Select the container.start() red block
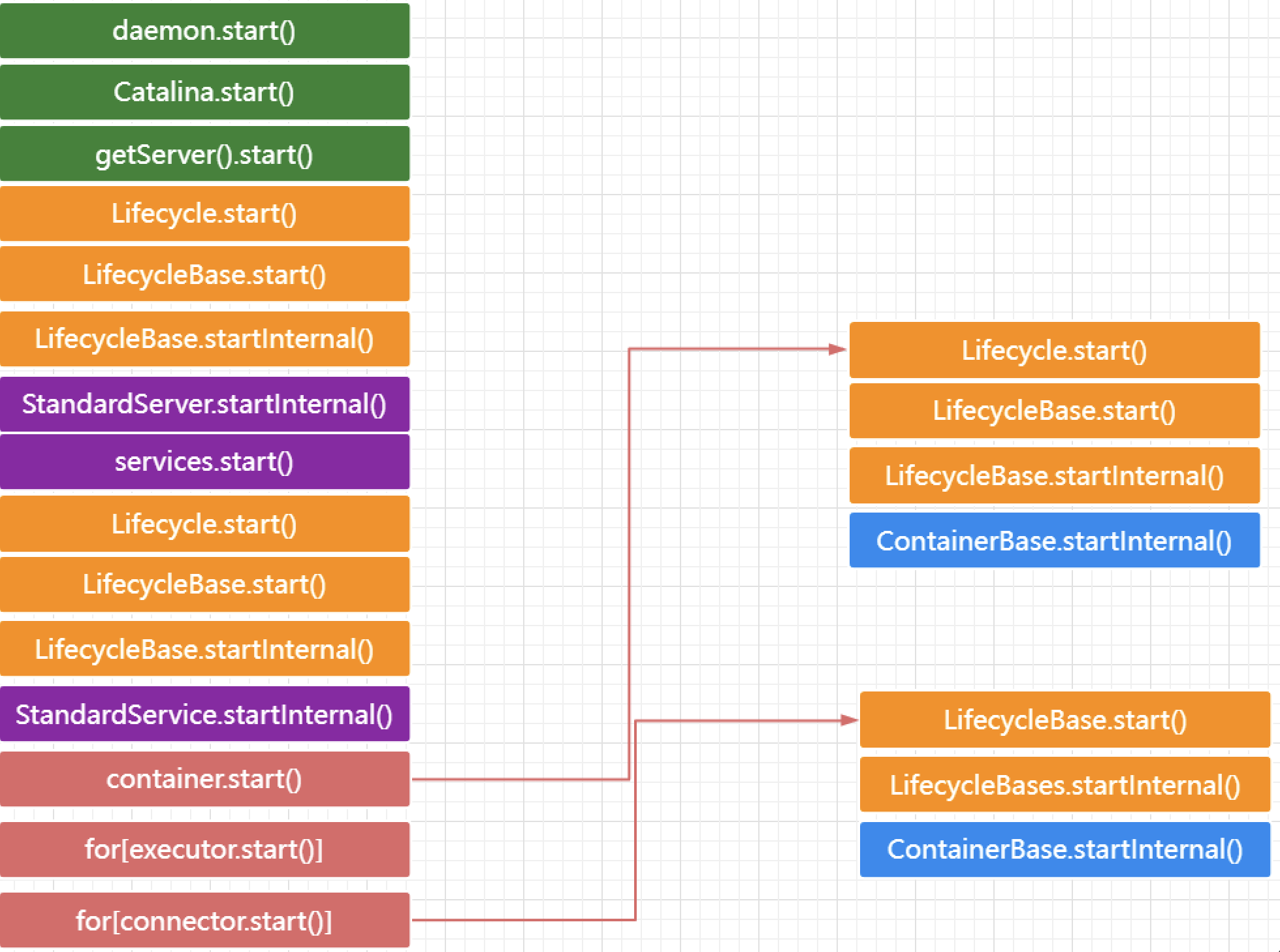This screenshot has height=952, width=1280. [x=204, y=779]
